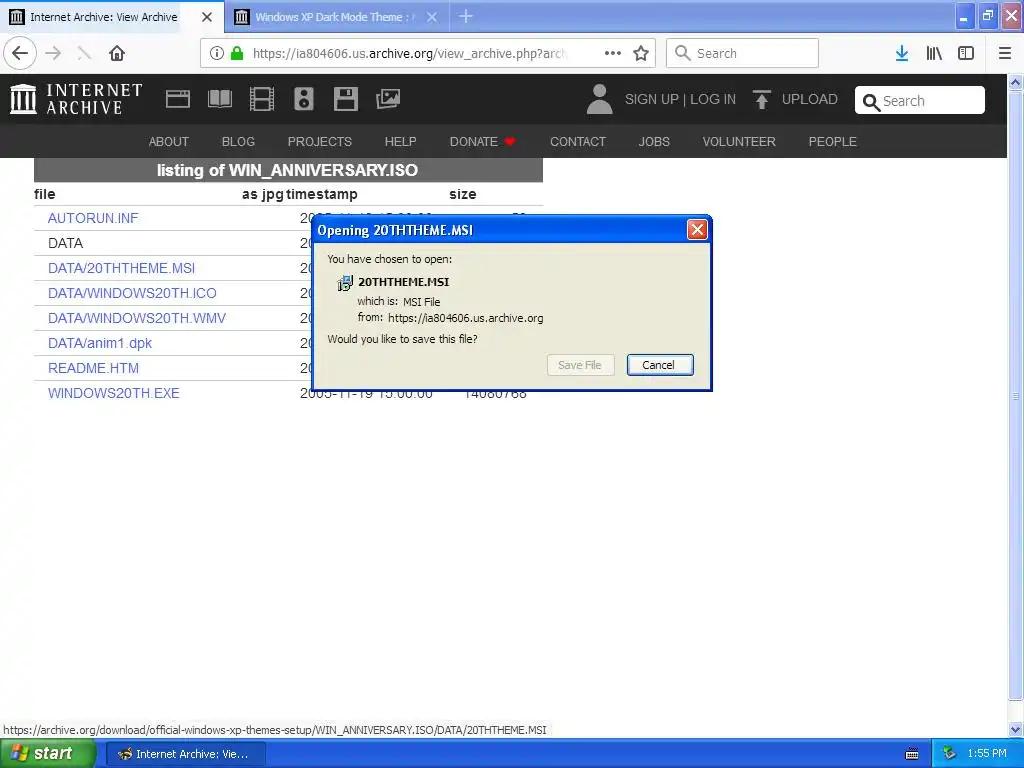The width and height of the screenshot is (1024, 768).
Task: Close the Windows XP Dark Mode Theme tab
Action: [432, 17]
